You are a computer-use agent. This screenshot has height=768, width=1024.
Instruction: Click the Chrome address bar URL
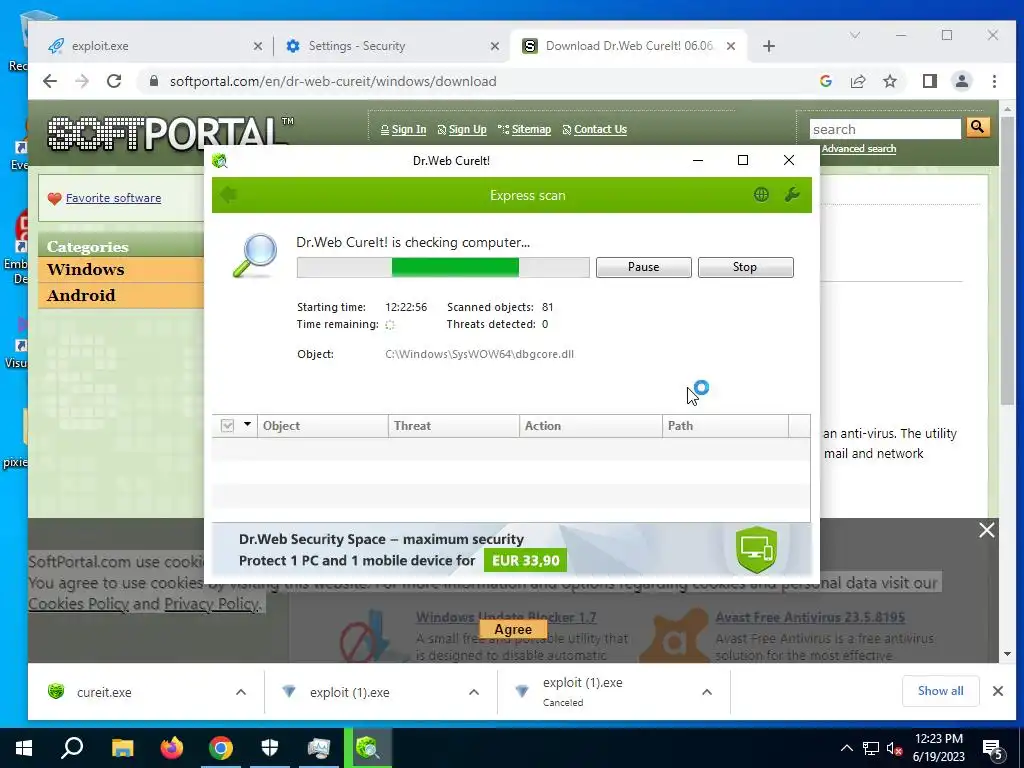333,81
